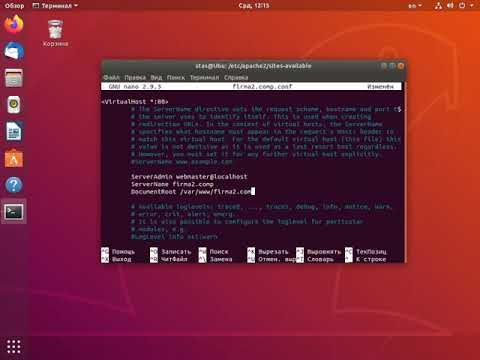This screenshot has width=480, height=360.
Task: Open the Files manager dock icon
Action: pos(14,78)
